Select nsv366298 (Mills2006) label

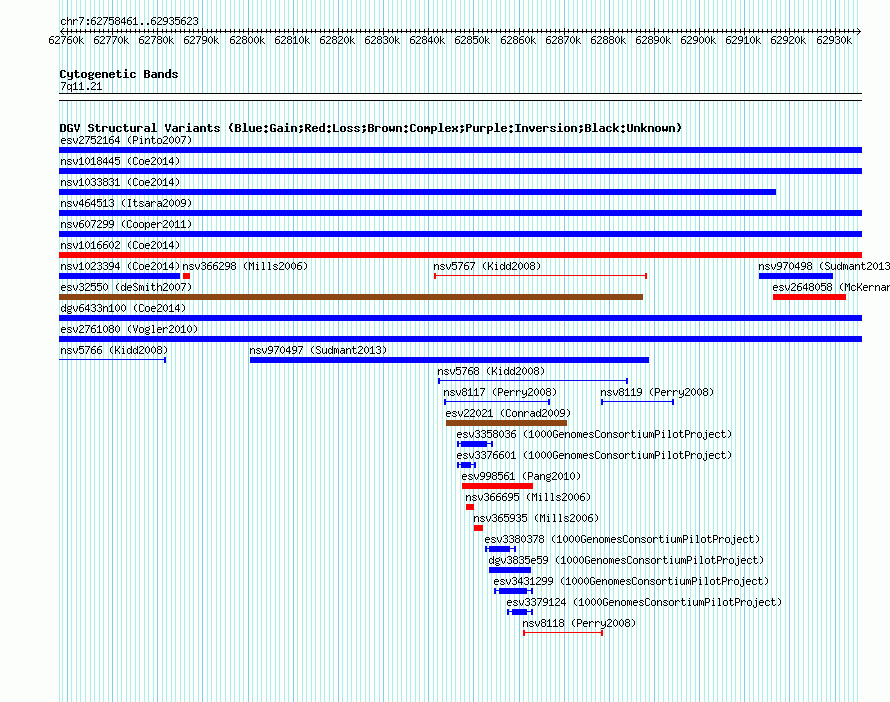pyautogui.click(x=245, y=266)
